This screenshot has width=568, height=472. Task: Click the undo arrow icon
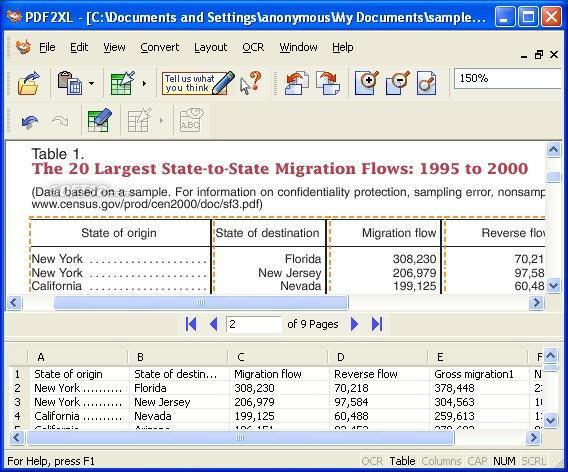(30, 122)
